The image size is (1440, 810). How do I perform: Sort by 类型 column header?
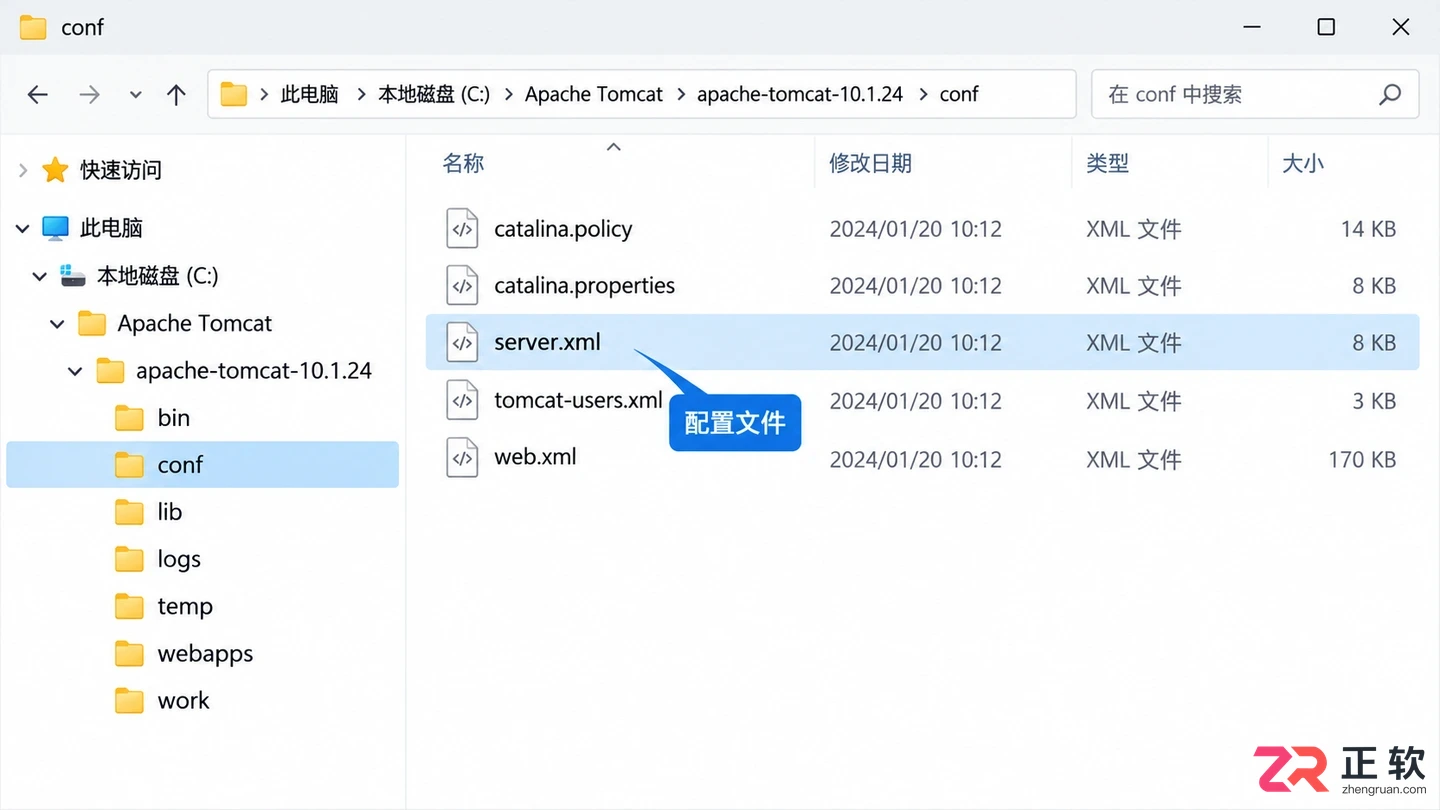pos(1107,163)
